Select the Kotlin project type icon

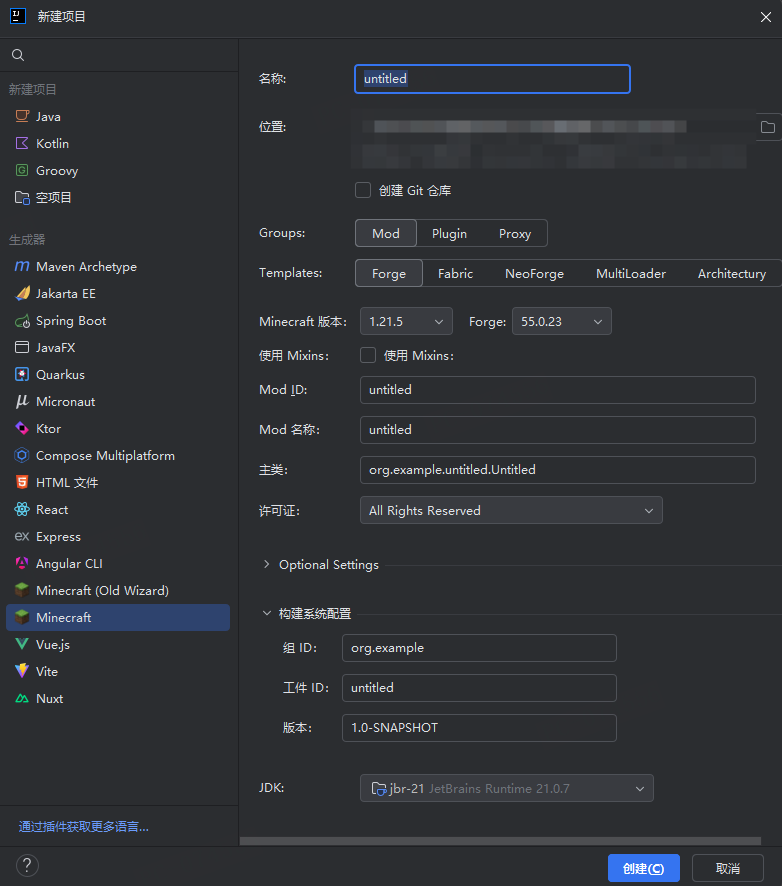[22, 144]
